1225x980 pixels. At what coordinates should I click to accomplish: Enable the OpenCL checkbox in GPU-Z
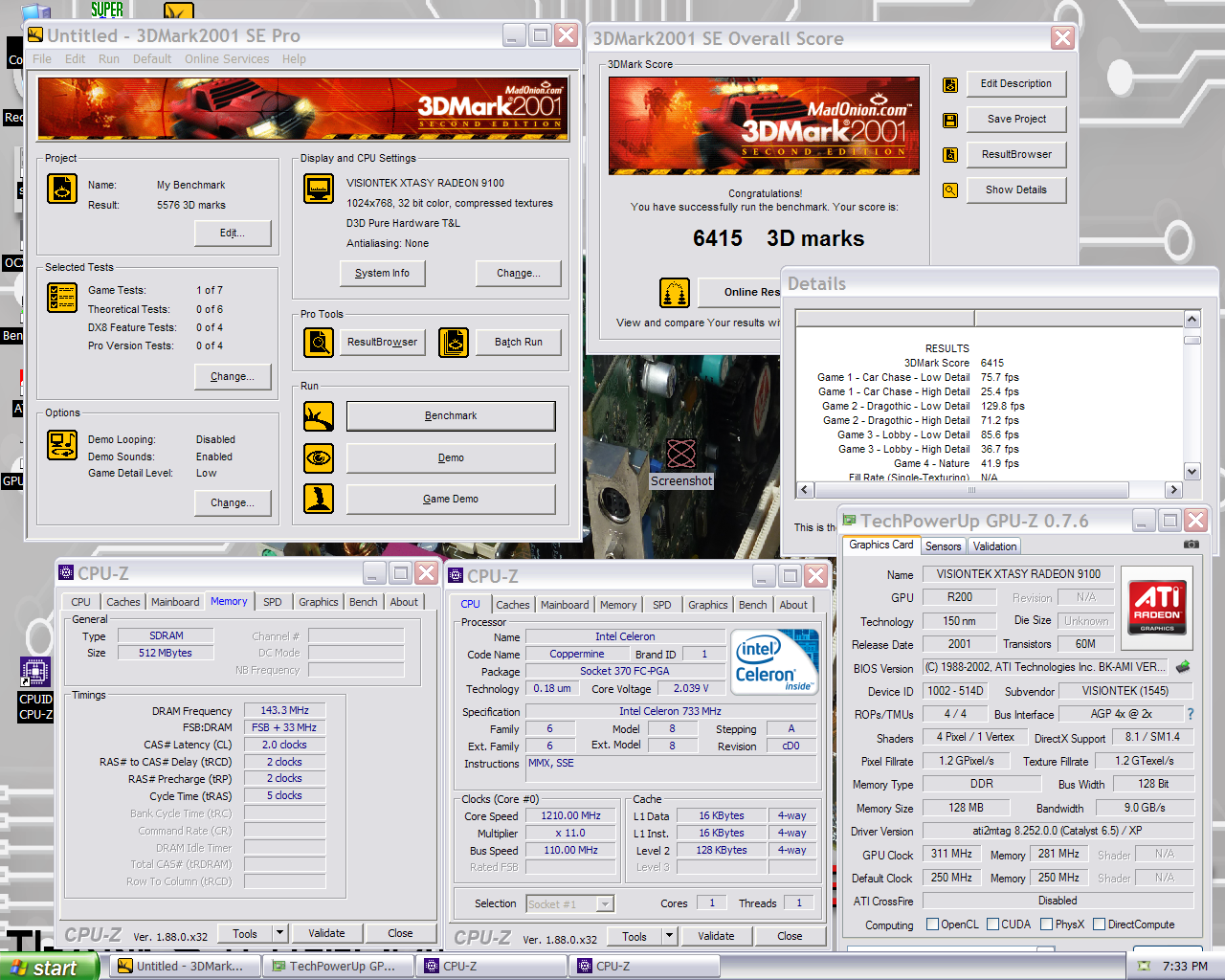[x=933, y=924]
